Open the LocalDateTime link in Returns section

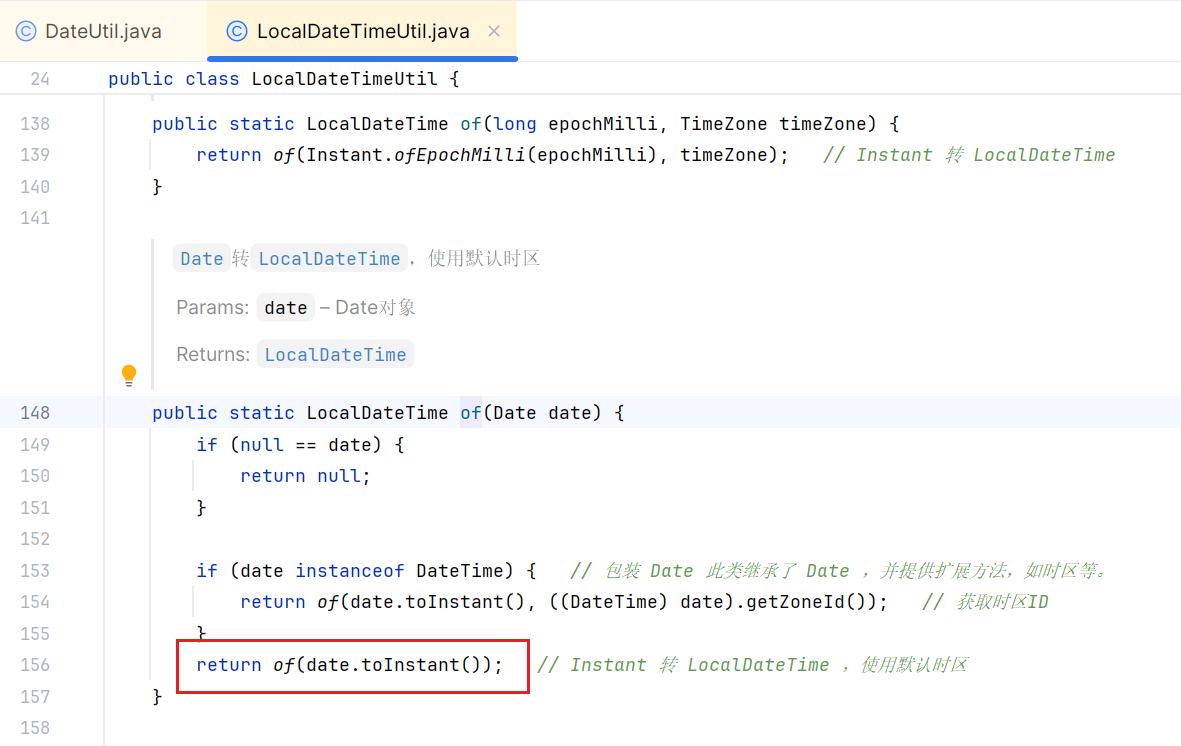click(335, 353)
